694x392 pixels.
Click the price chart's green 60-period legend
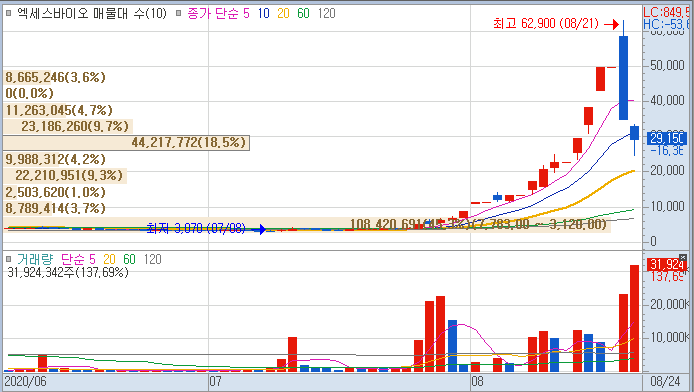(x=303, y=14)
